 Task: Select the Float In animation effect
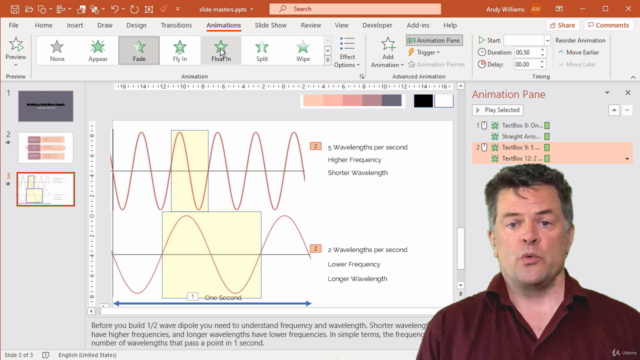click(221, 51)
